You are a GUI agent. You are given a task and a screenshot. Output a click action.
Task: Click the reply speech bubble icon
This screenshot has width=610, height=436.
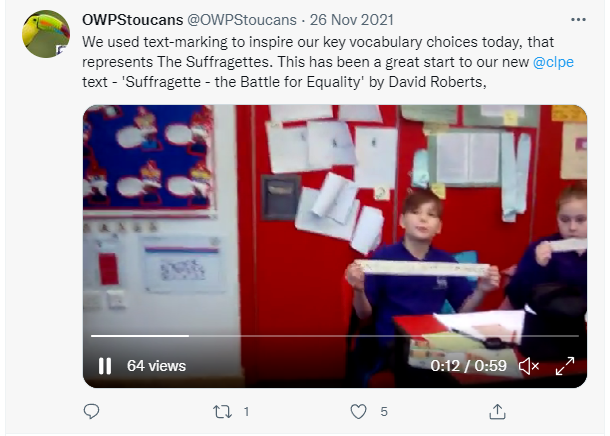(91, 411)
